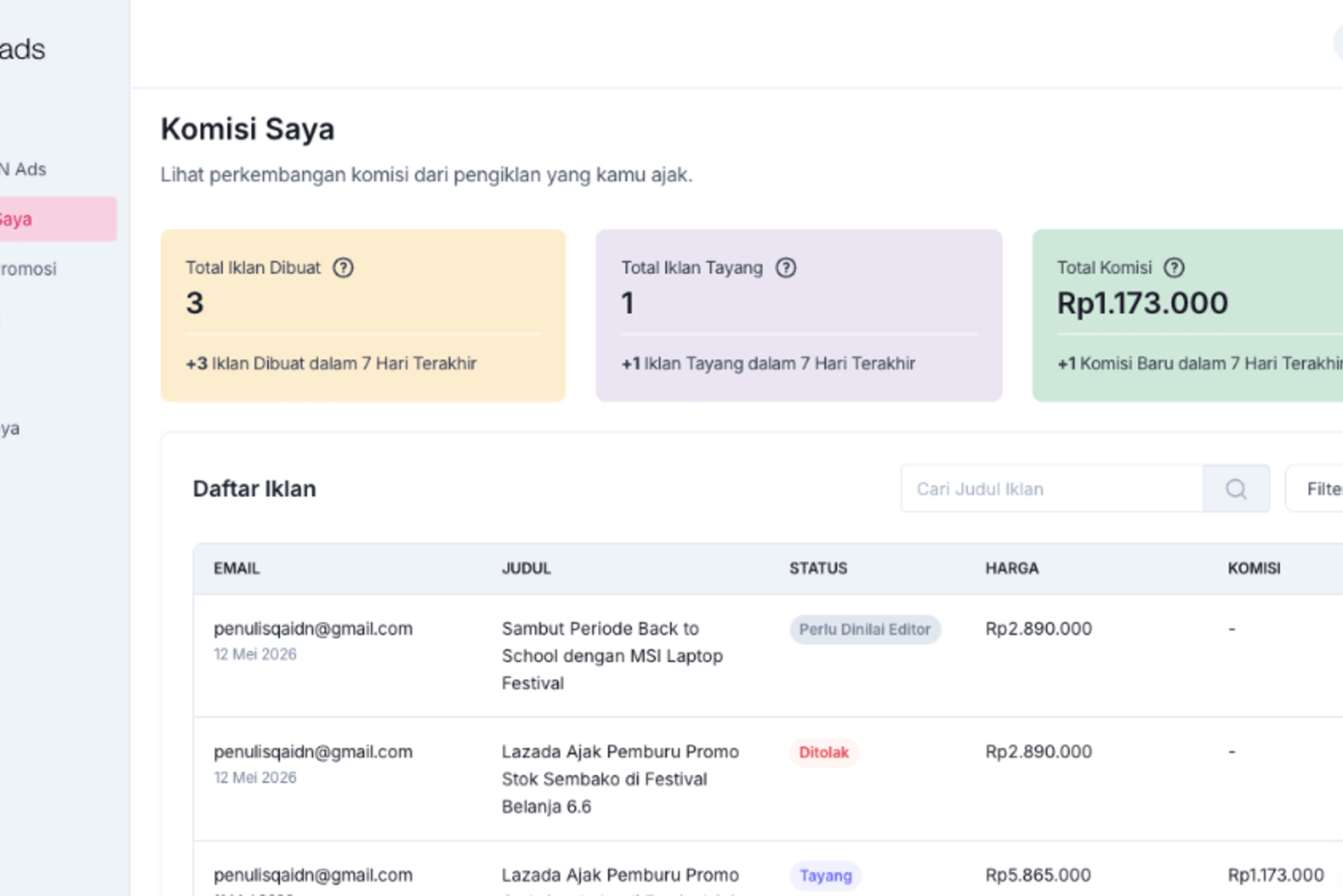Select the highlighted Saya sidebar item
The height and width of the screenshot is (896, 1343).
click(x=58, y=219)
